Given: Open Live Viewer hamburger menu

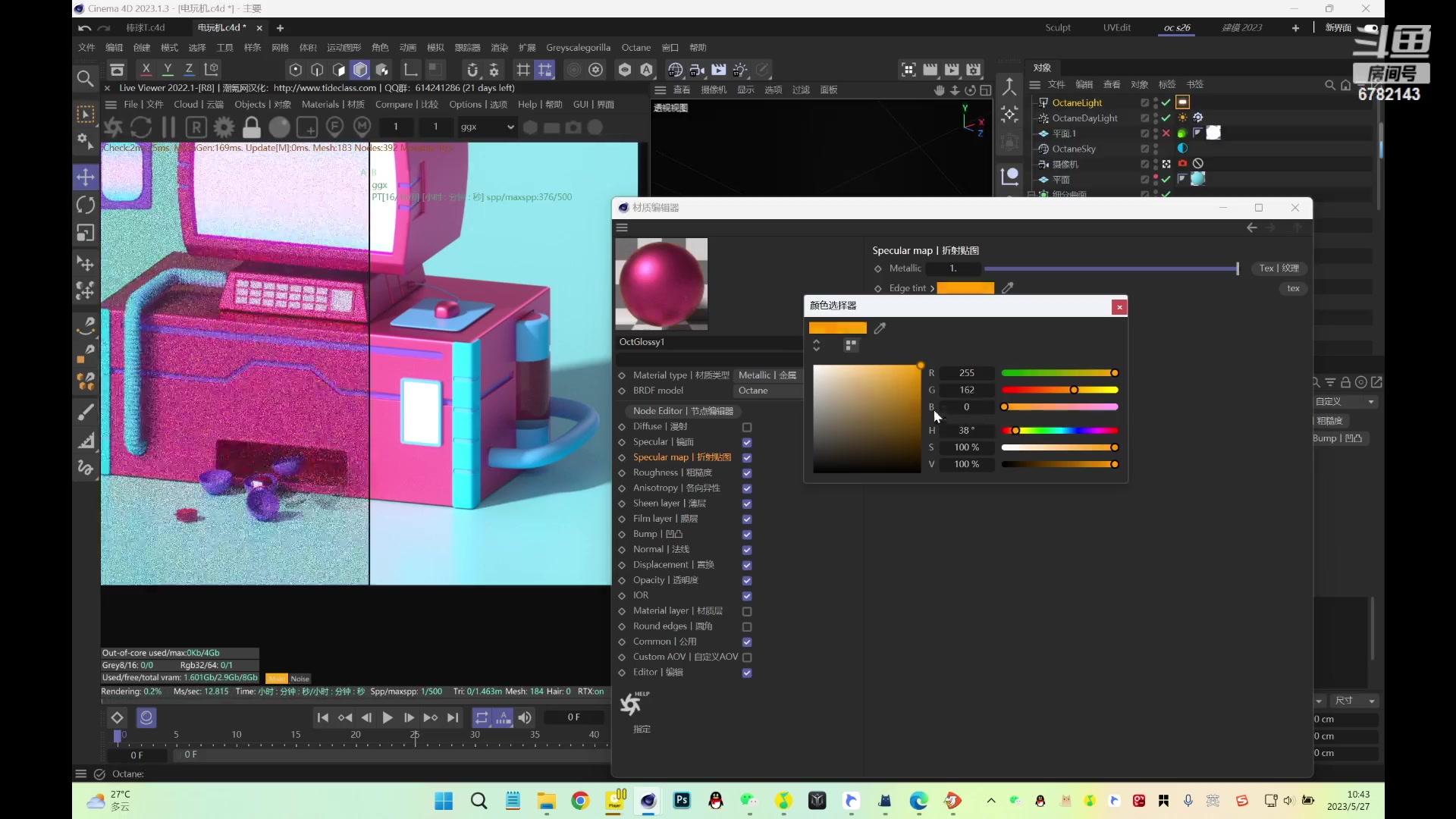Looking at the screenshot, I should [111, 105].
